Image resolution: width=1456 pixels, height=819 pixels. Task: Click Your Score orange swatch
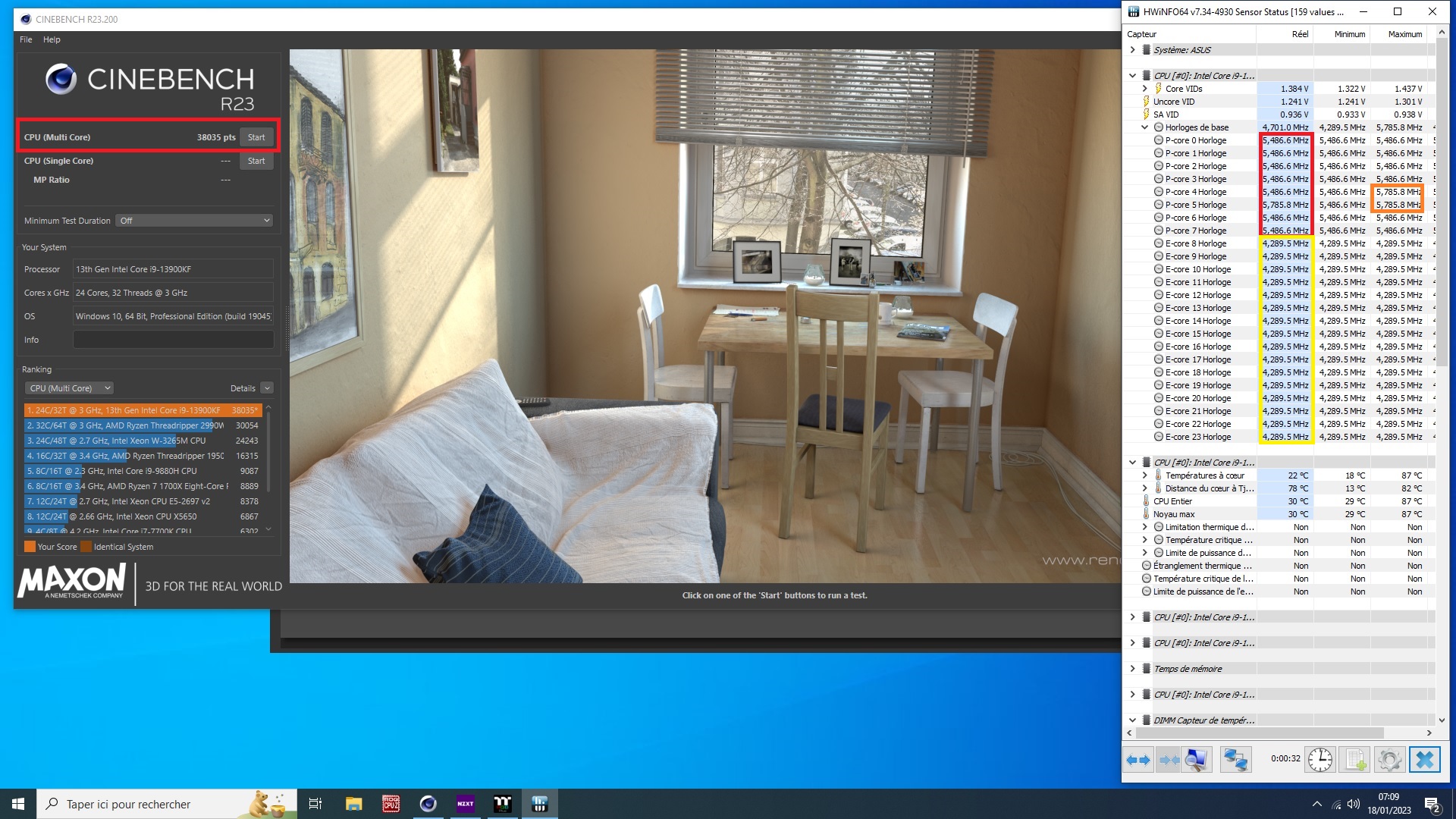30,547
